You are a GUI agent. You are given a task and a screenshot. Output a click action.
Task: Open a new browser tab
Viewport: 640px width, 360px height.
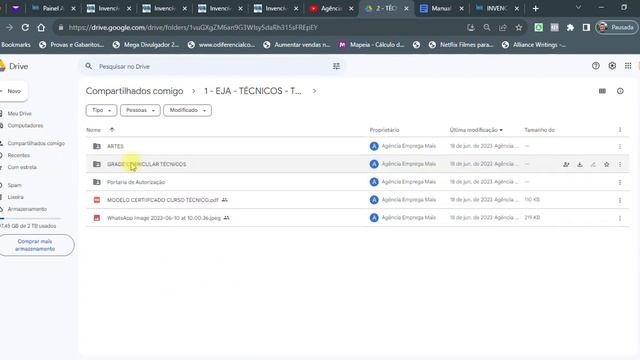(x=536, y=8)
